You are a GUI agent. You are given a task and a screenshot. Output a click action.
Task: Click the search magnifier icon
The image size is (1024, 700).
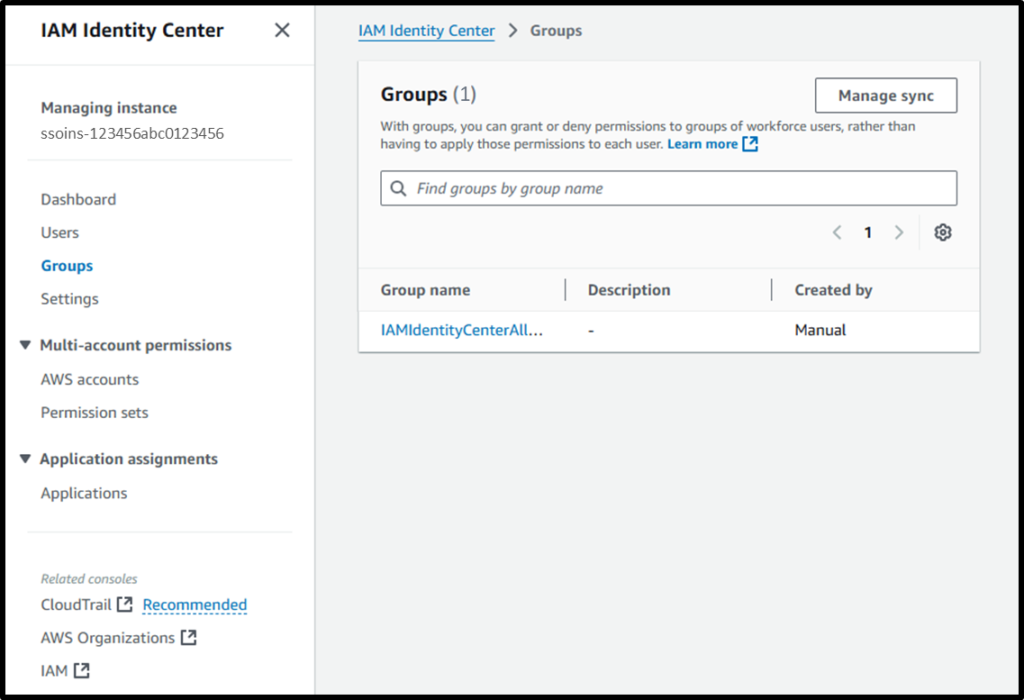point(398,189)
